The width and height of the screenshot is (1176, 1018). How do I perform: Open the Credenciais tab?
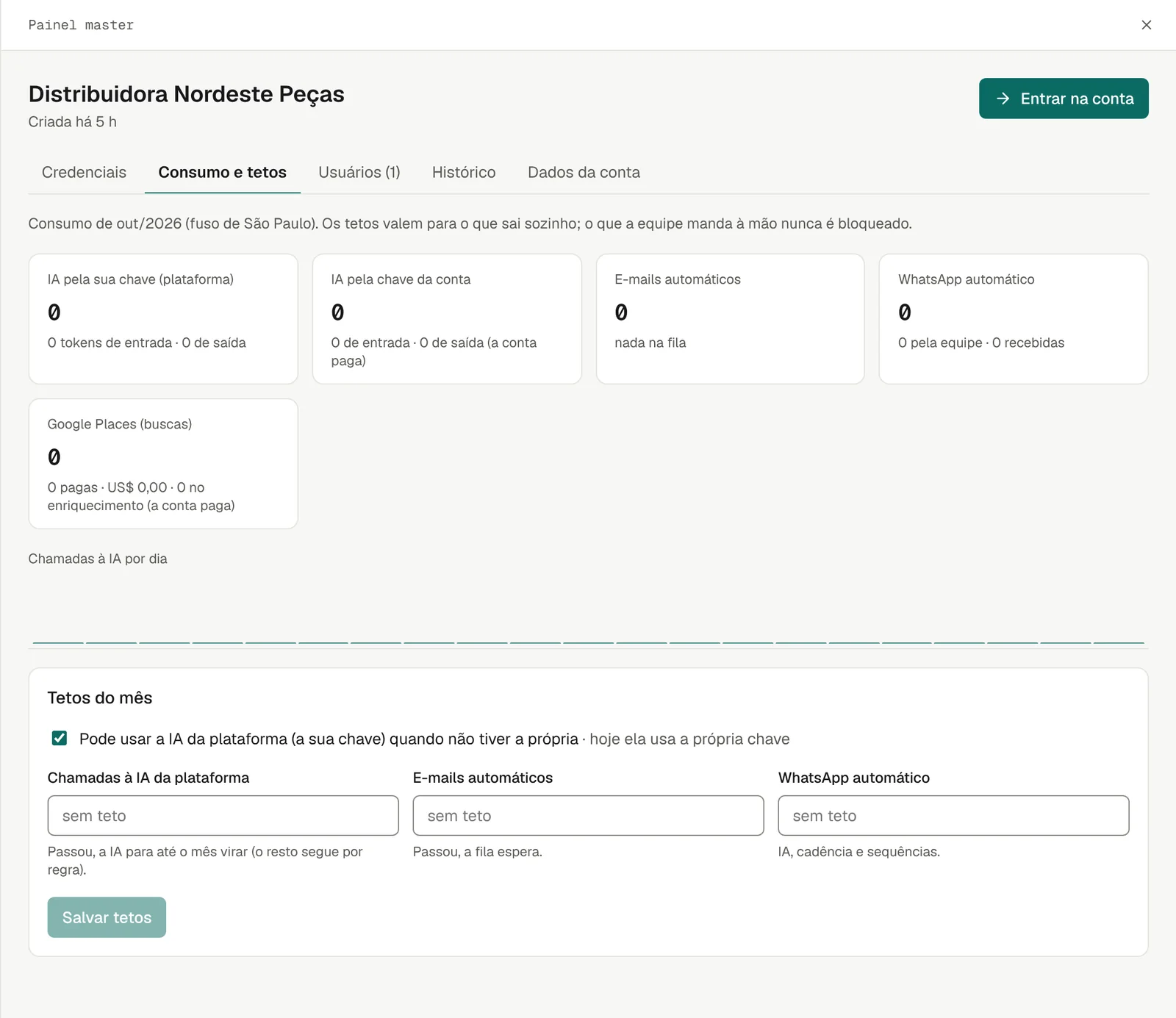pos(84,172)
